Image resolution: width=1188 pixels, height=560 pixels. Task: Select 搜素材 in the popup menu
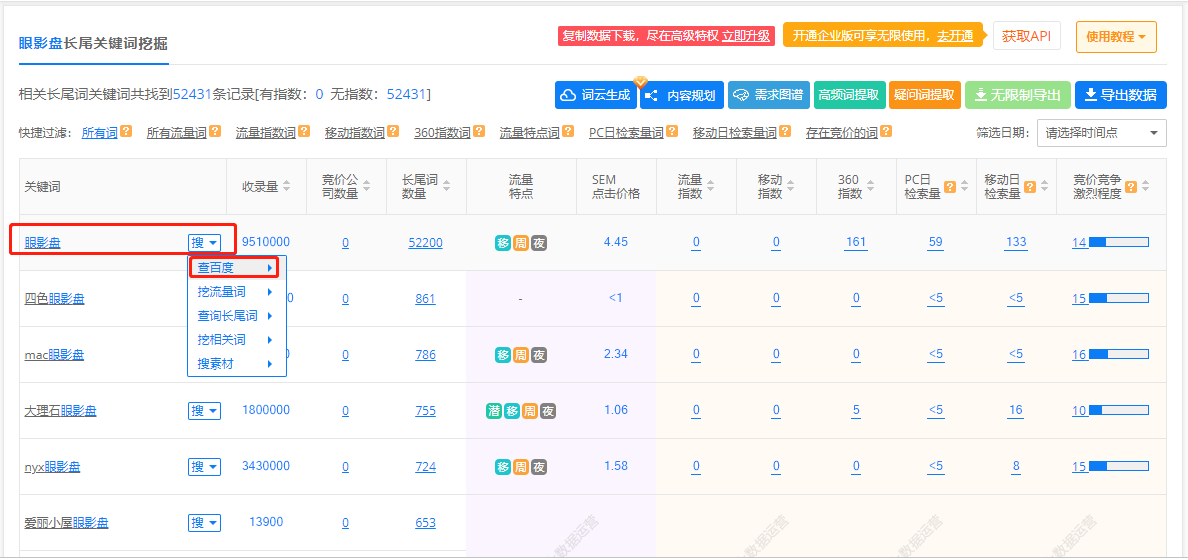pos(236,364)
